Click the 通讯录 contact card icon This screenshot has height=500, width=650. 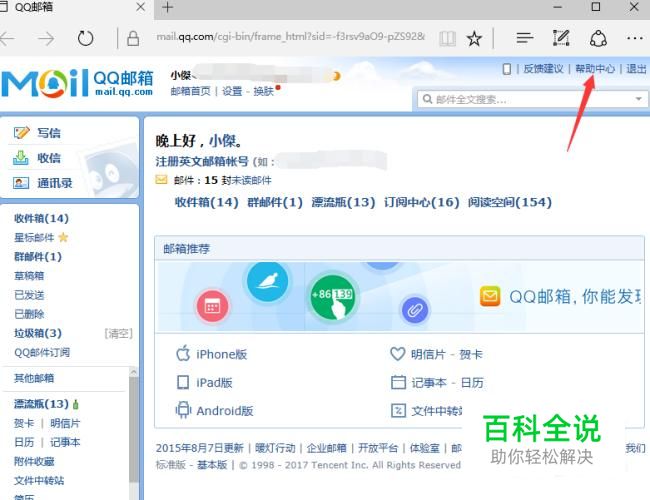click(x=21, y=183)
